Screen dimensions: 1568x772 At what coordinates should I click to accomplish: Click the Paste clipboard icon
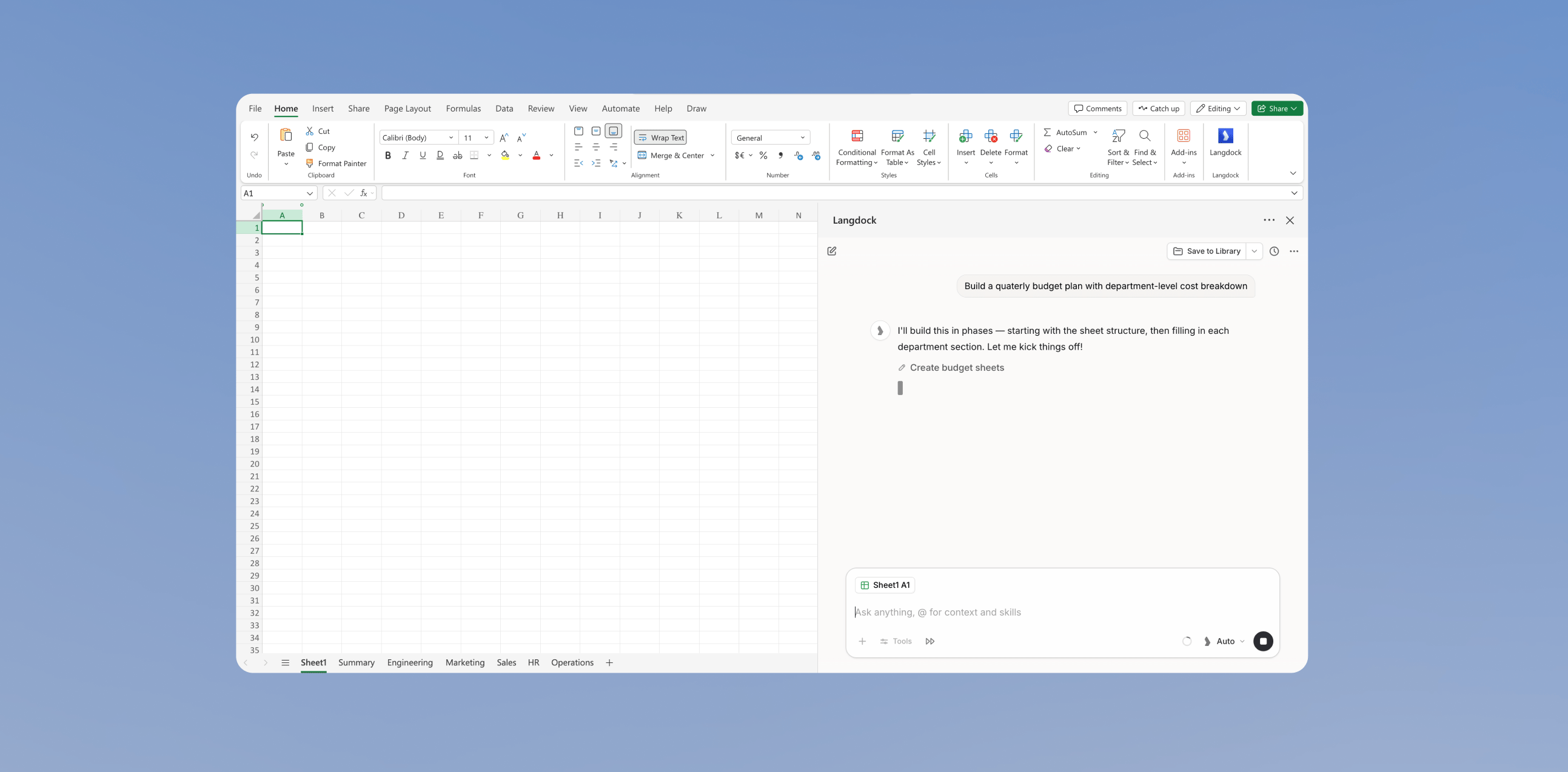pos(286,135)
